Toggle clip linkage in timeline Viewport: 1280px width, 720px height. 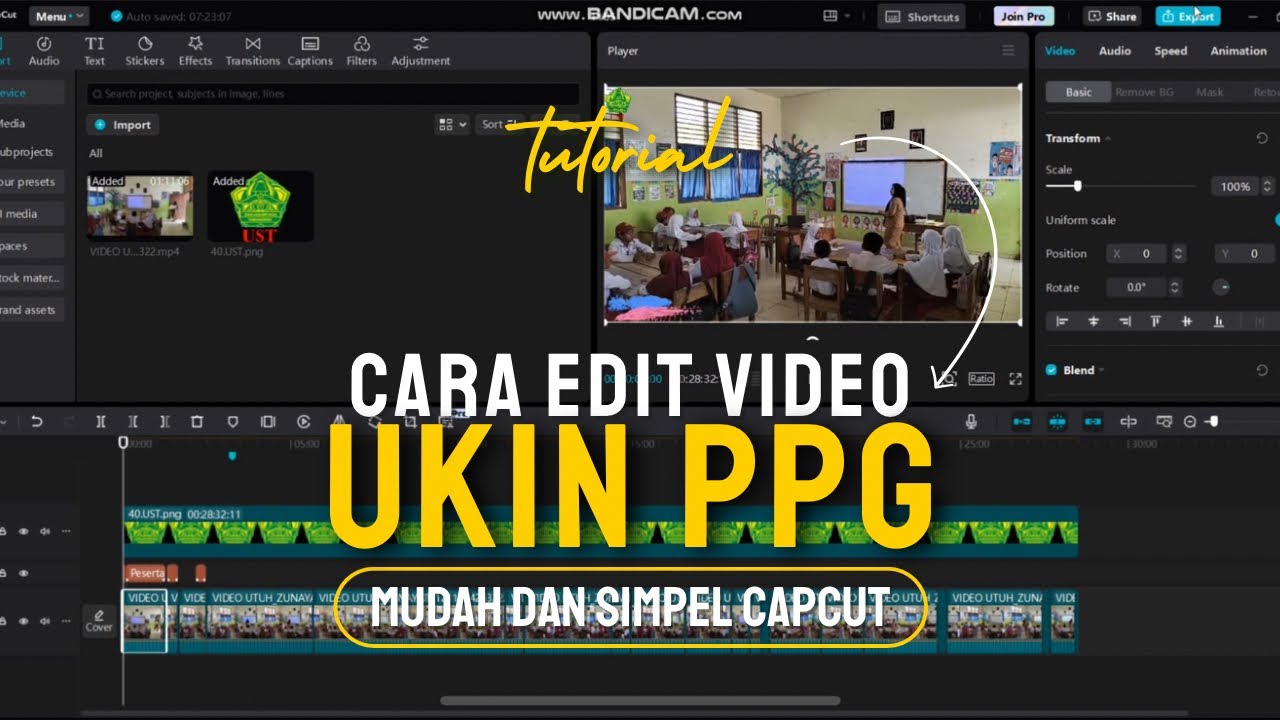[1093, 422]
